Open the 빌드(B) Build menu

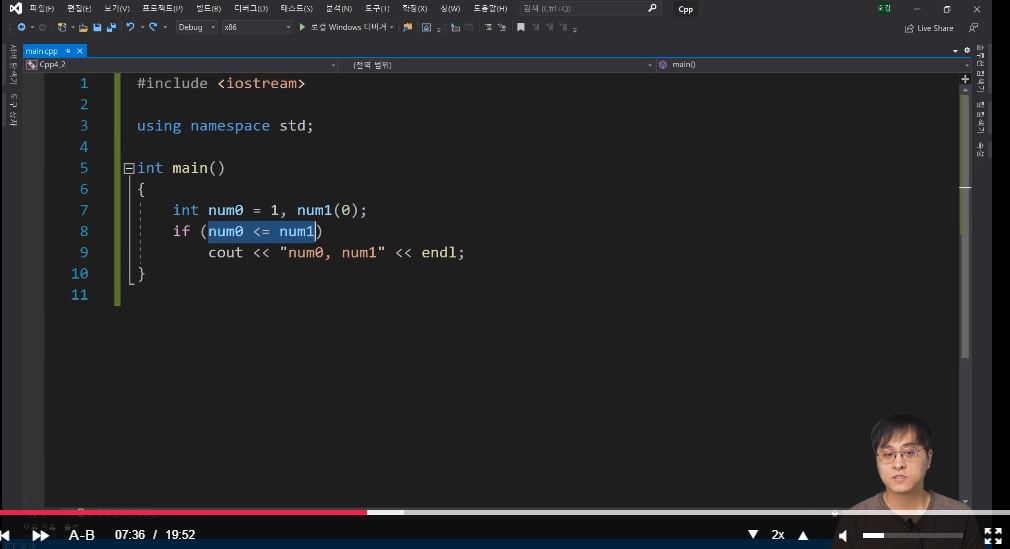point(208,8)
